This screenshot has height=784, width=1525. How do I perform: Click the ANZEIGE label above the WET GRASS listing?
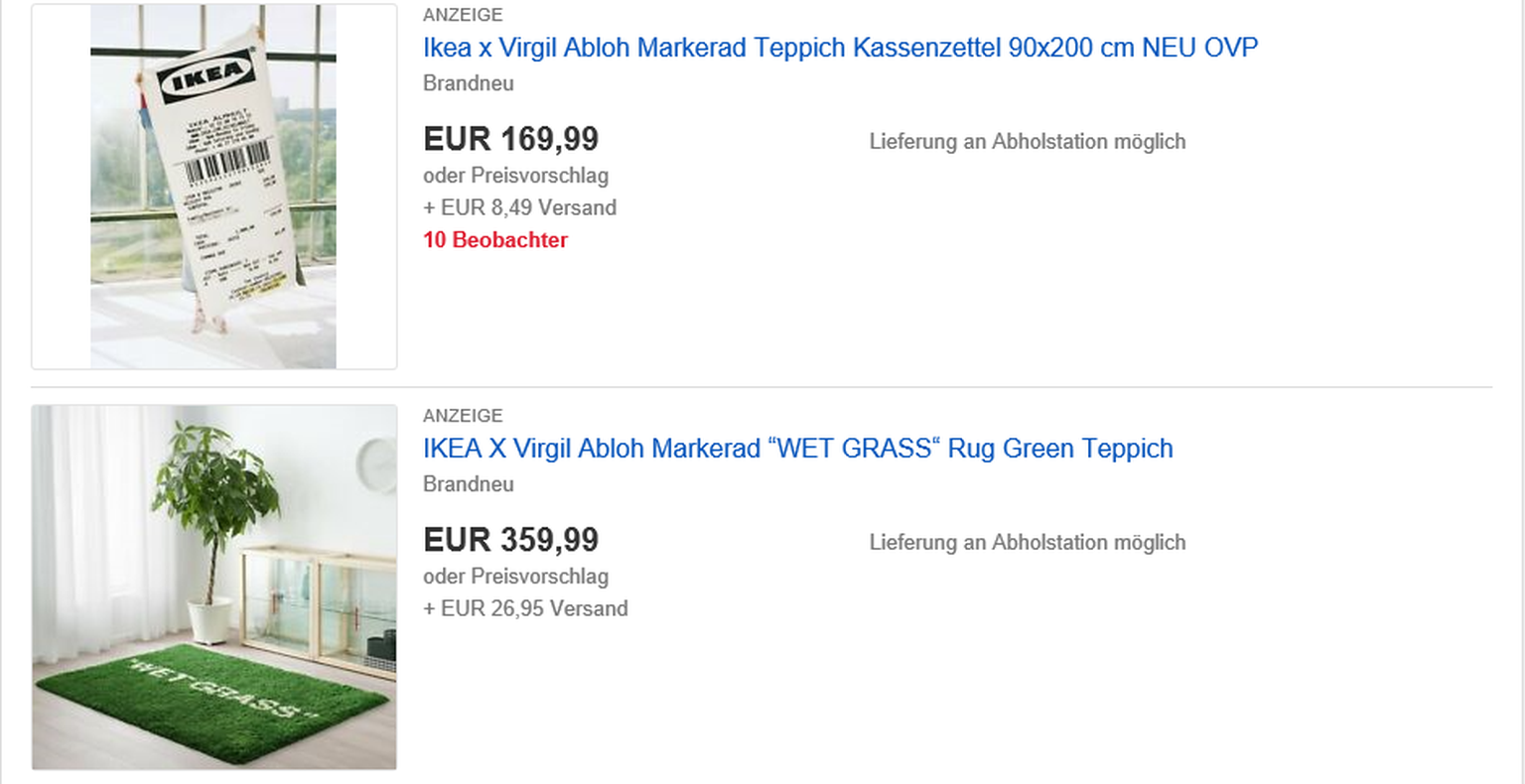463,416
